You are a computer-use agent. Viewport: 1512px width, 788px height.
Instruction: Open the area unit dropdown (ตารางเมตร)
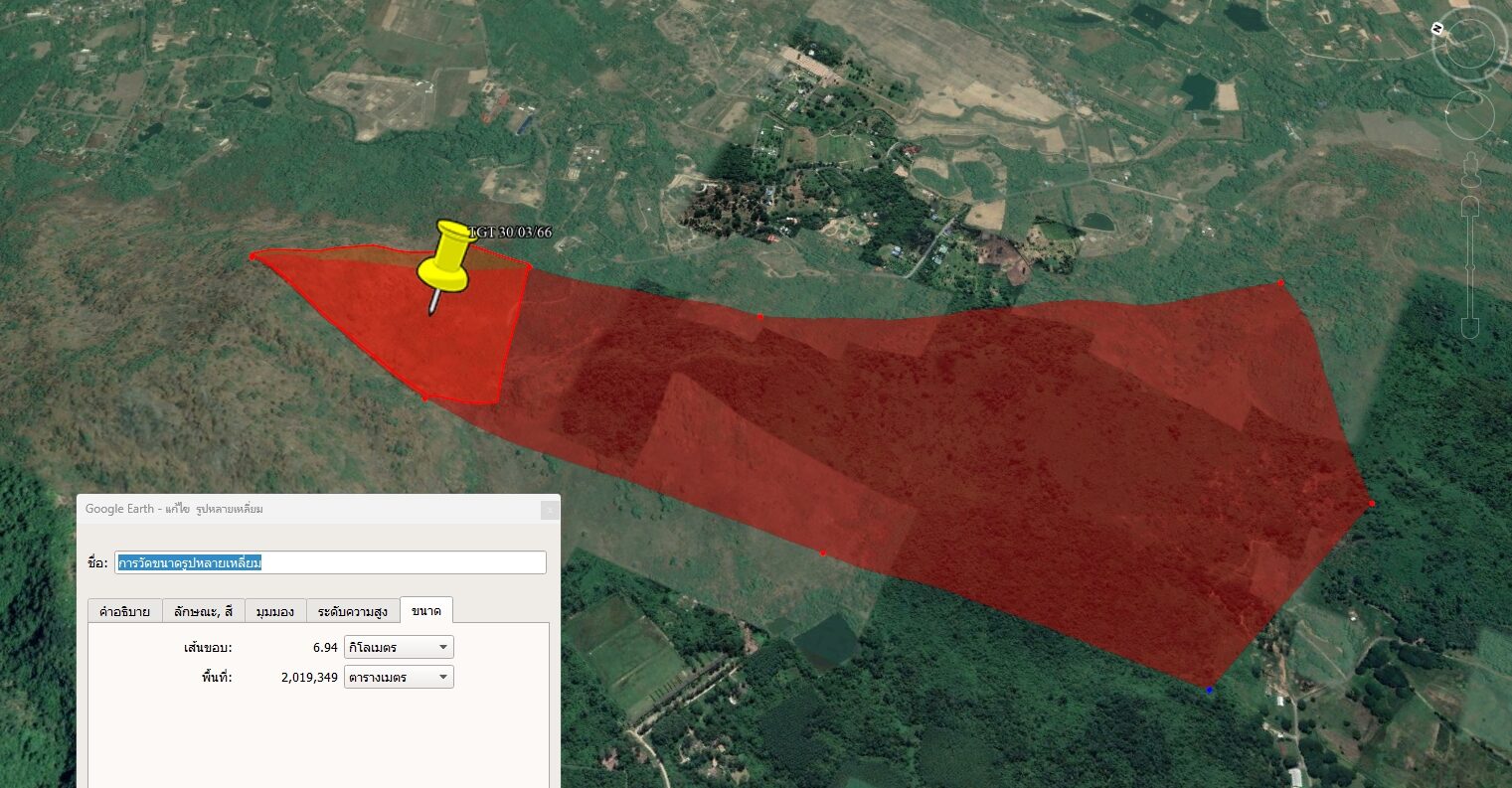pos(399,678)
